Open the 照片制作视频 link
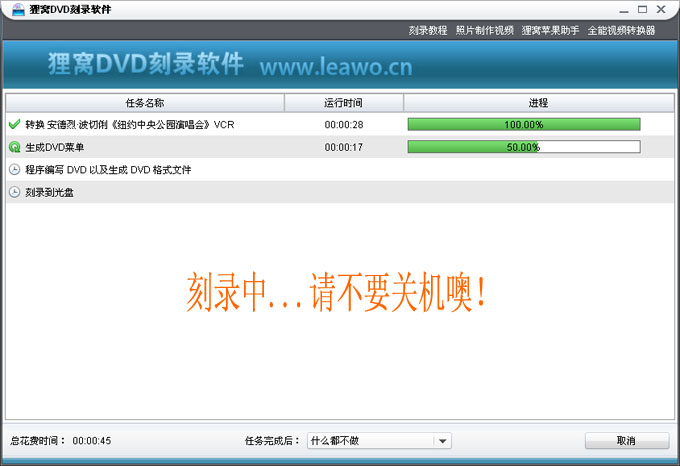Image resolution: width=680 pixels, height=466 pixels. pyautogui.click(x=484, y=30)
